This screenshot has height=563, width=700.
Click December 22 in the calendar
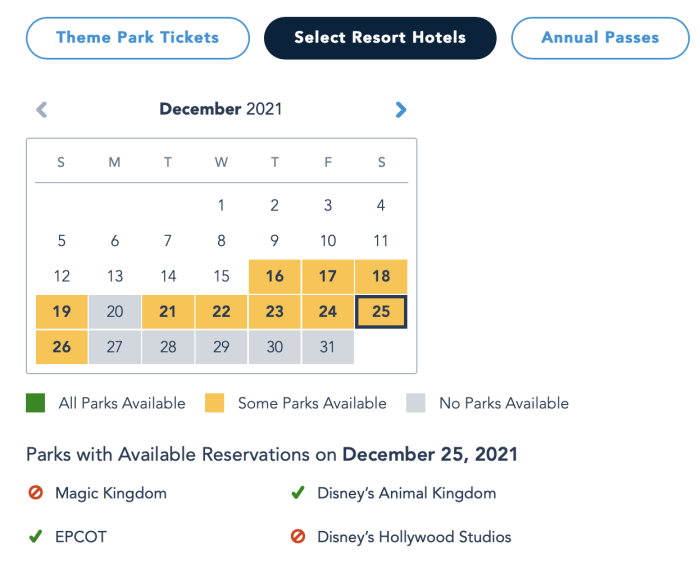click(221, 312)
